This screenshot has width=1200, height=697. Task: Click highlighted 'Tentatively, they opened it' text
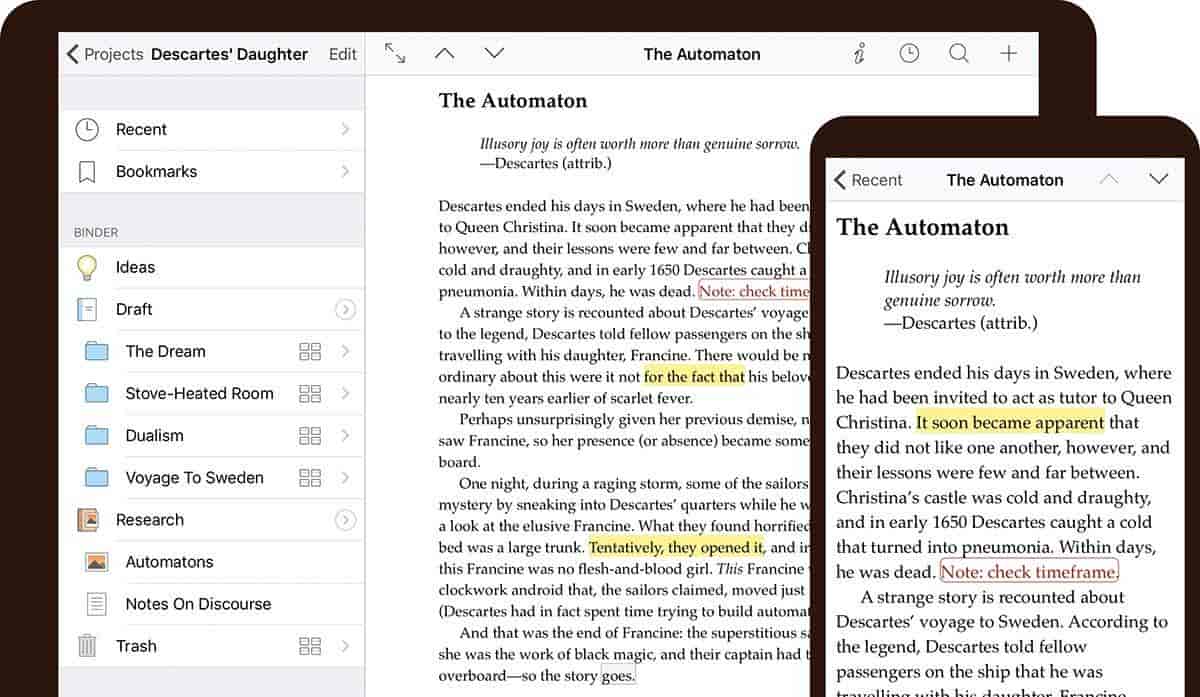(x=676, y=547)
